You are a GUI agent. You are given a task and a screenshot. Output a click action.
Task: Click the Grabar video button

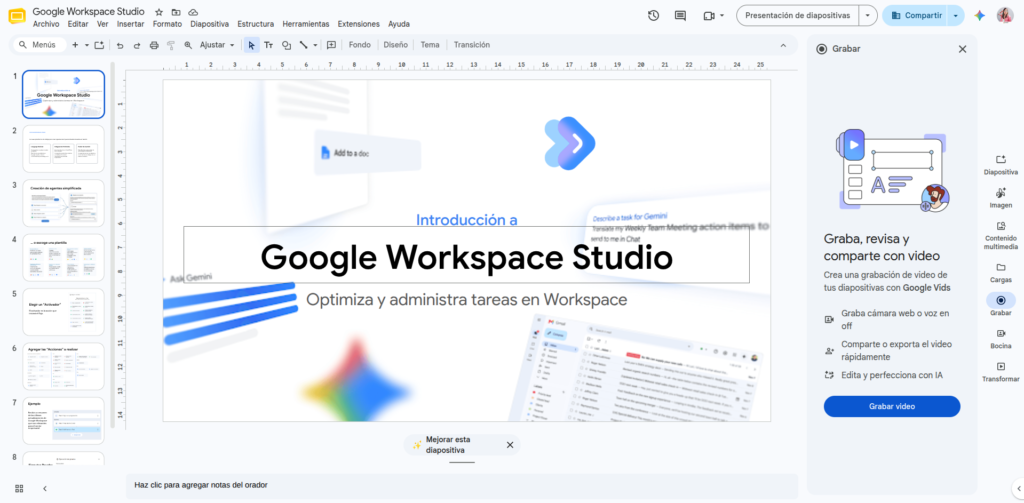coord(891,406)
